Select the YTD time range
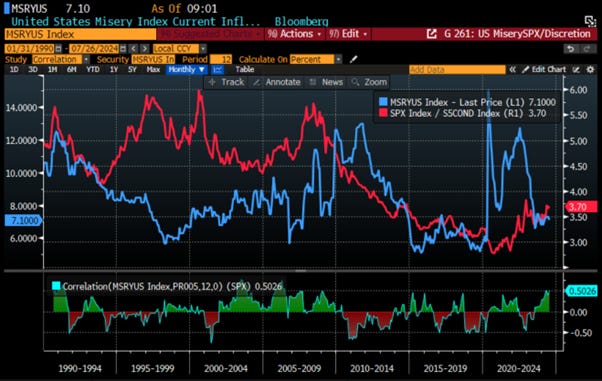 pyautogui.click(x=93, y=70)
